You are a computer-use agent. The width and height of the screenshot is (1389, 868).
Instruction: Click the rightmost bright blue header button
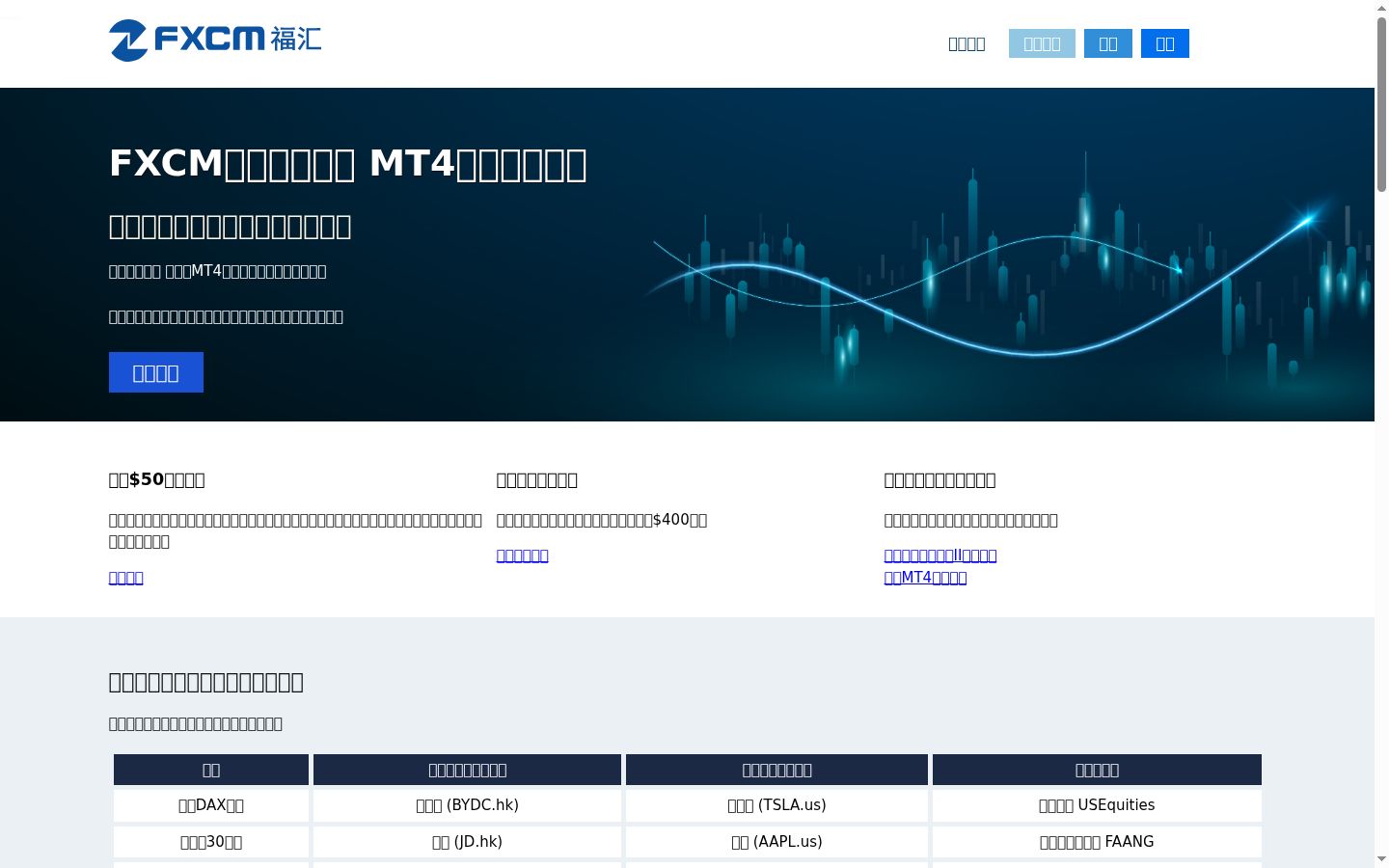[1165, 43]
